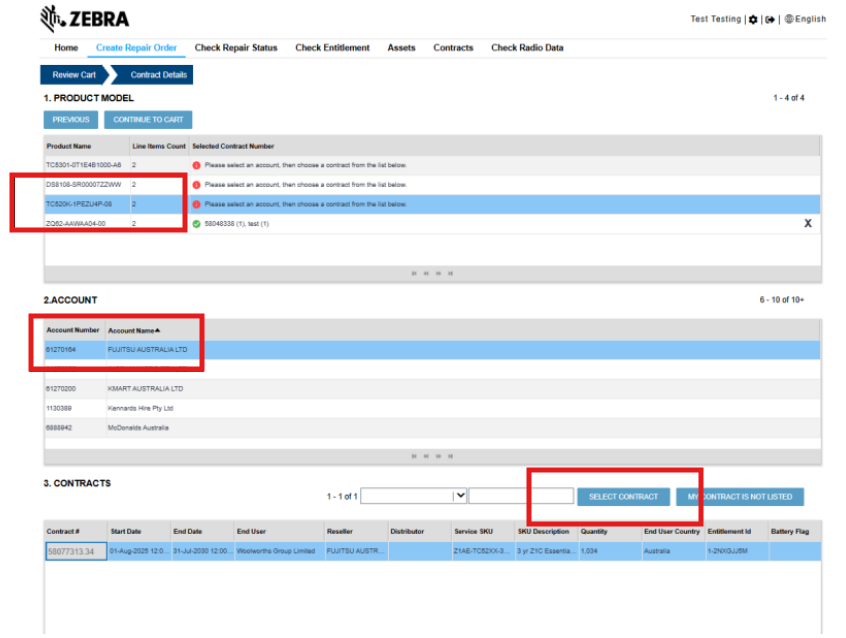
Task: Go to last page of the Product Model table
Action: [x=451, y=274]
